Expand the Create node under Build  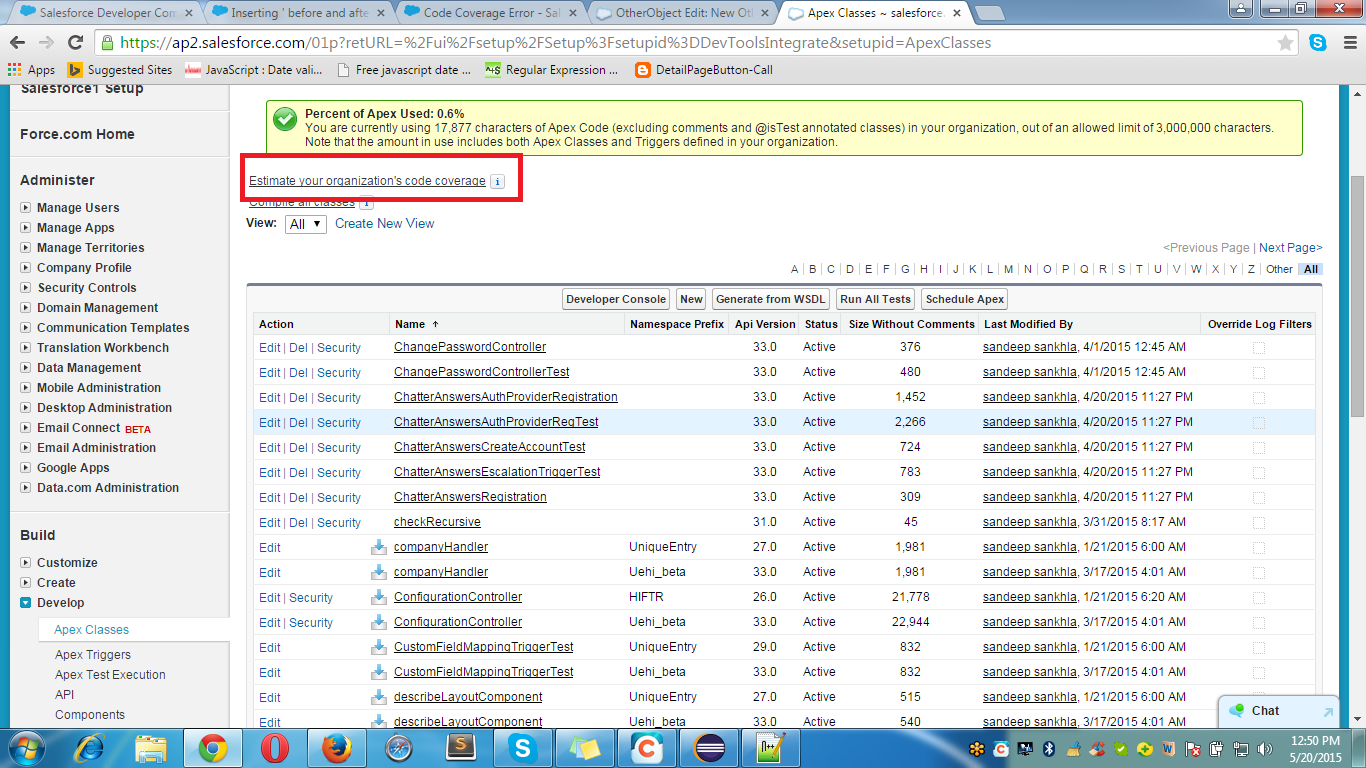(x=26, y=583)
